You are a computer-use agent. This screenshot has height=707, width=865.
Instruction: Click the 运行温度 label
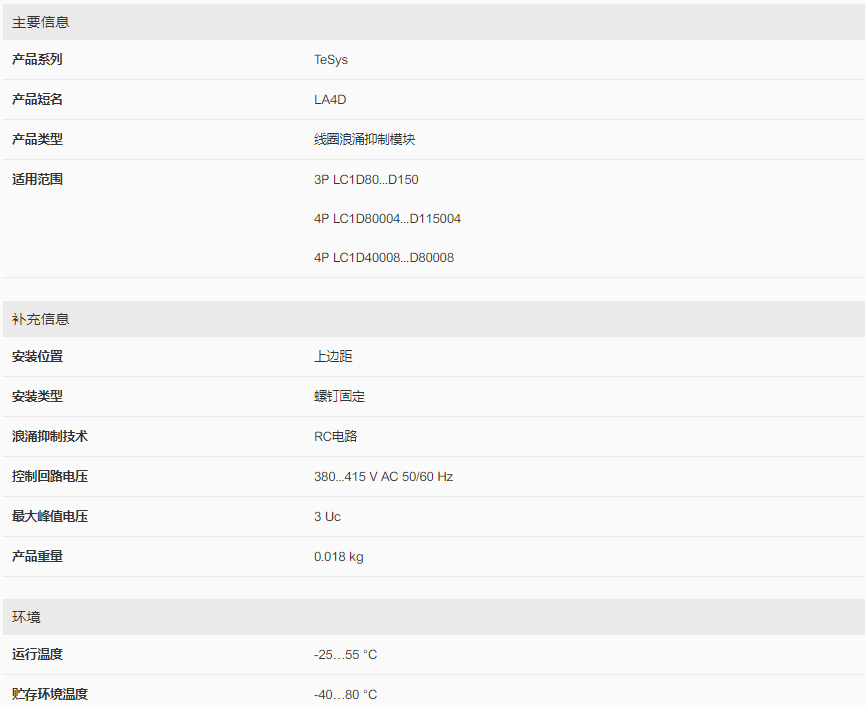pos(37,655)
